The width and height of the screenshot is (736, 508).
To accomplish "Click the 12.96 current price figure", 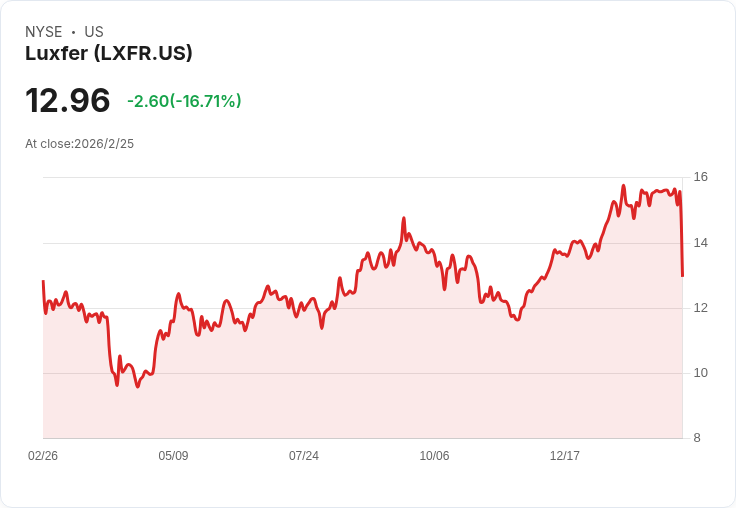I will pos(68,100).
